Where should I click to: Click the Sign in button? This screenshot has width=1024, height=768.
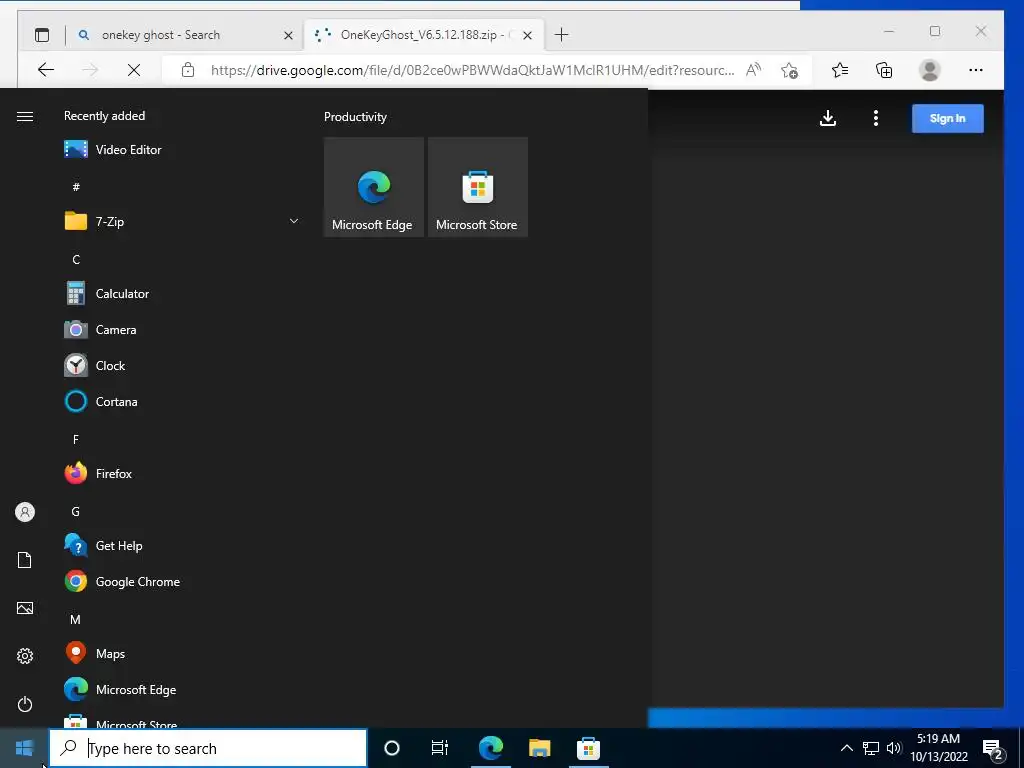coord(948,118)
